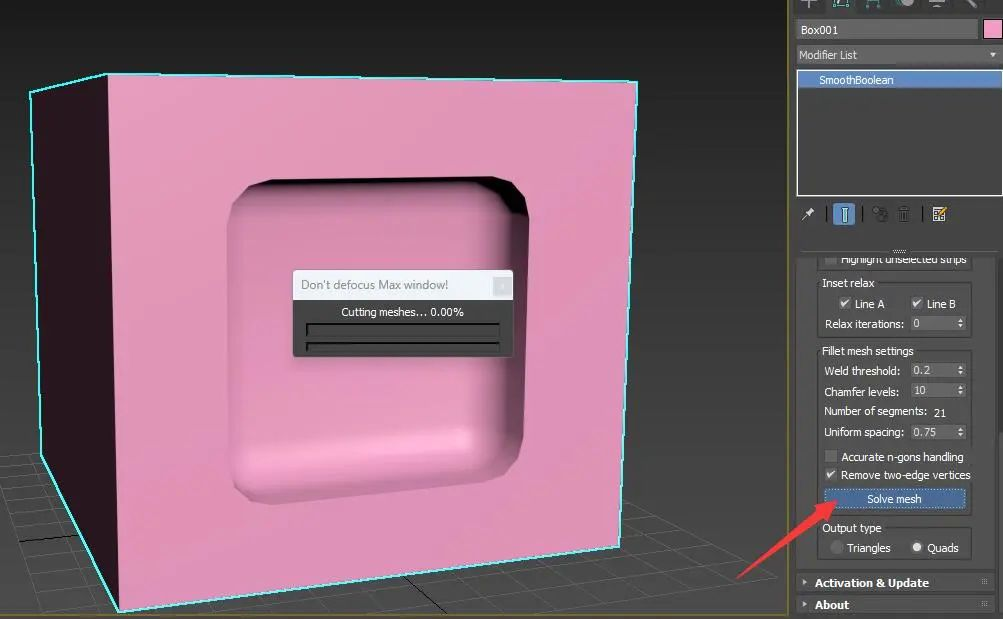
Task: Close the cutting meshes progress dialog
Action: (502, 286)
